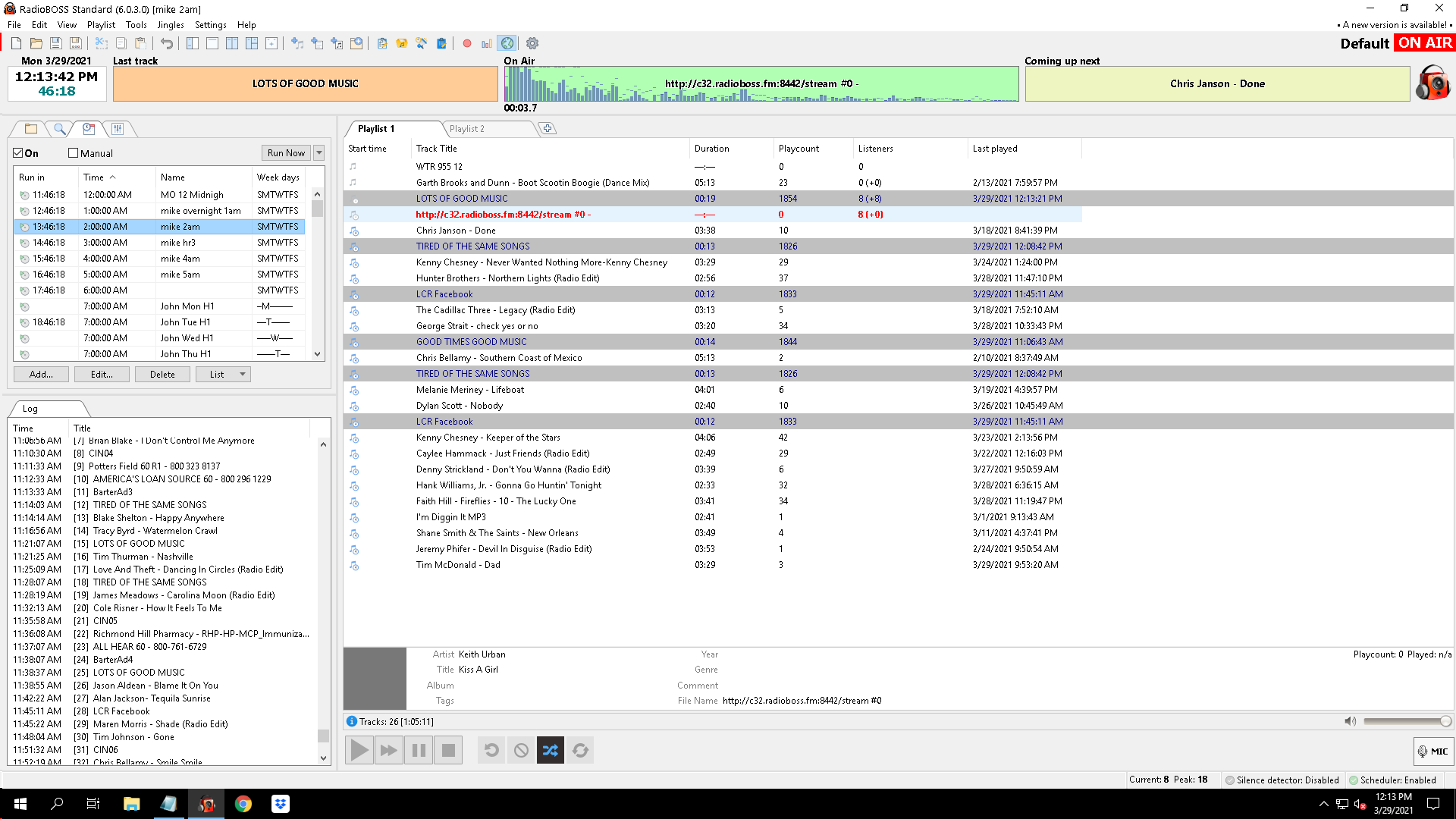Click the red Record toolbar icon

[x=467, y=43]
